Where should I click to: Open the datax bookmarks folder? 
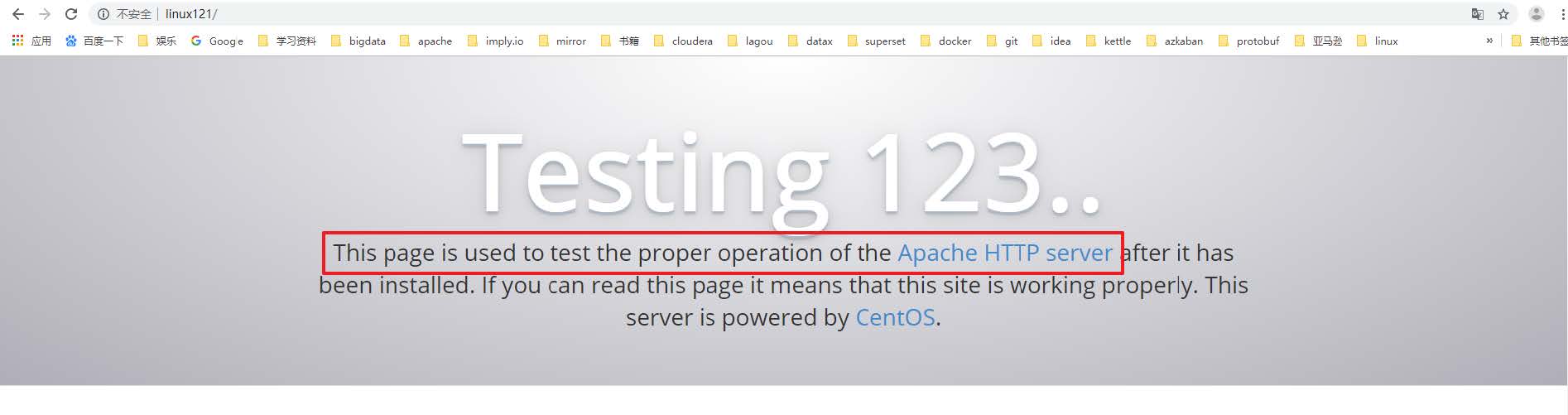point(810,41)
